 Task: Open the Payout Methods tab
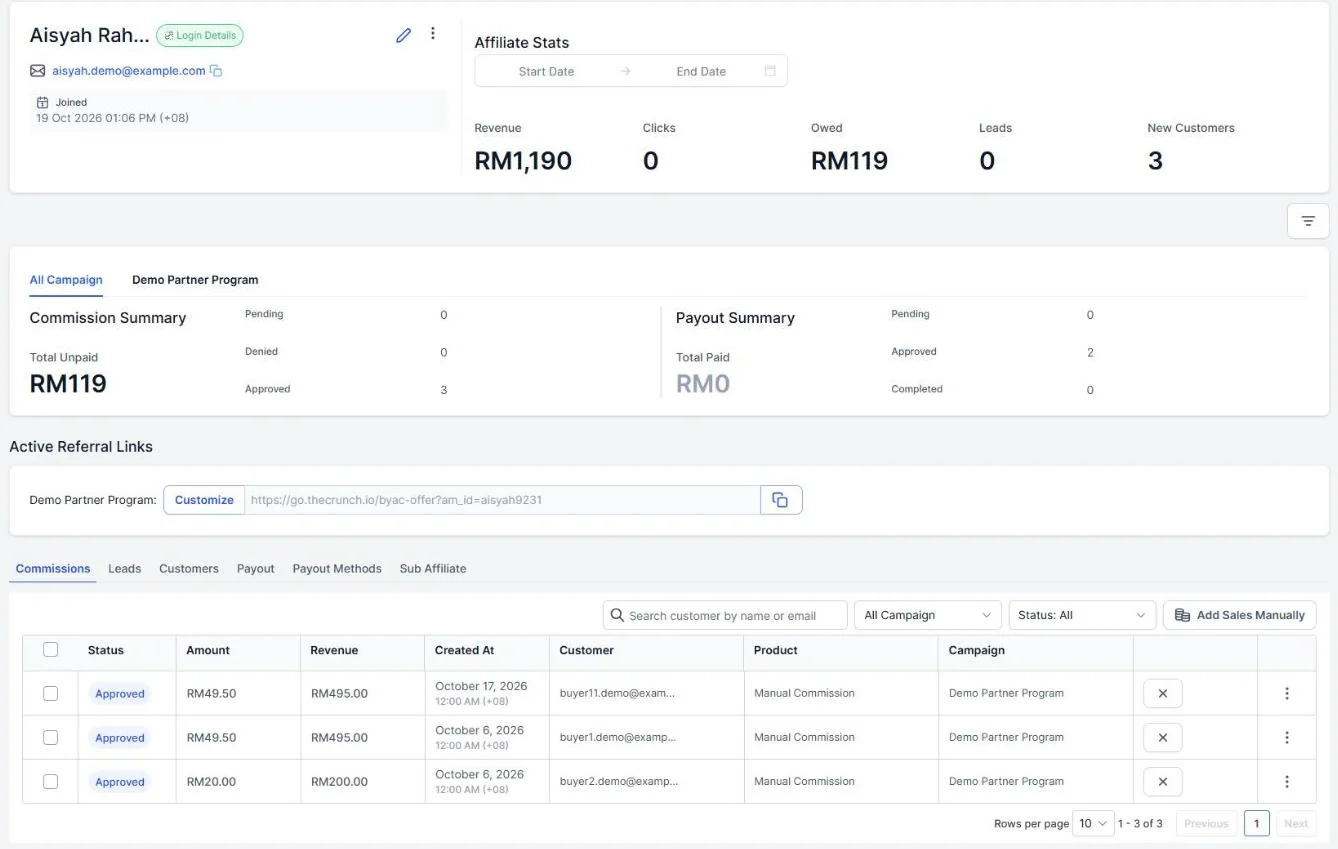[337, 568]
